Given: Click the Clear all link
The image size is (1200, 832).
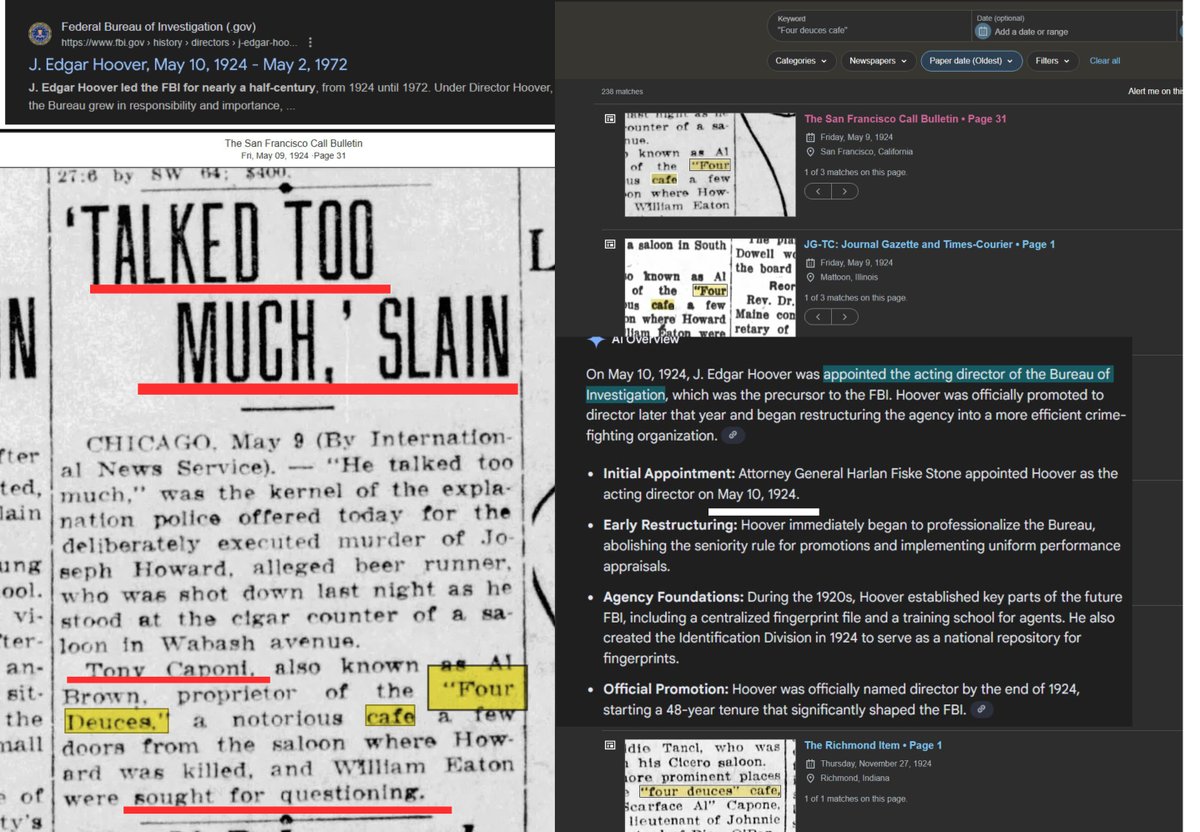Looking at the screenshot, I should coord(1105,61).
